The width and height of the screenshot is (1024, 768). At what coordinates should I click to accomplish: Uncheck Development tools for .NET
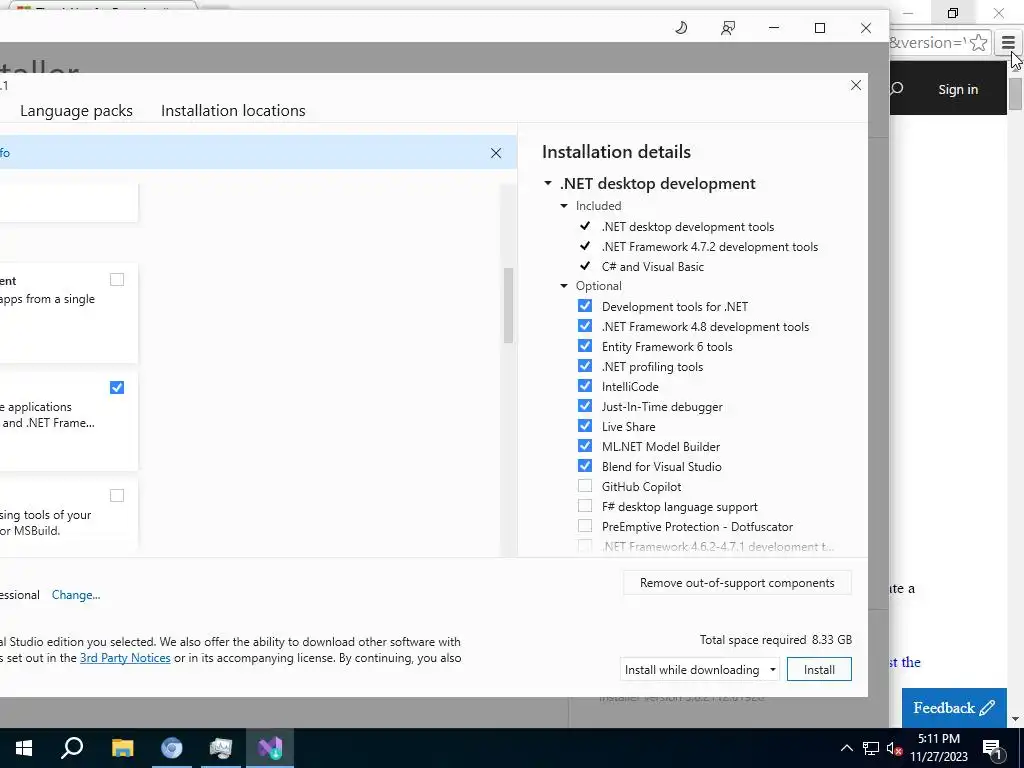pyautogui.click(x=584, y=306)
